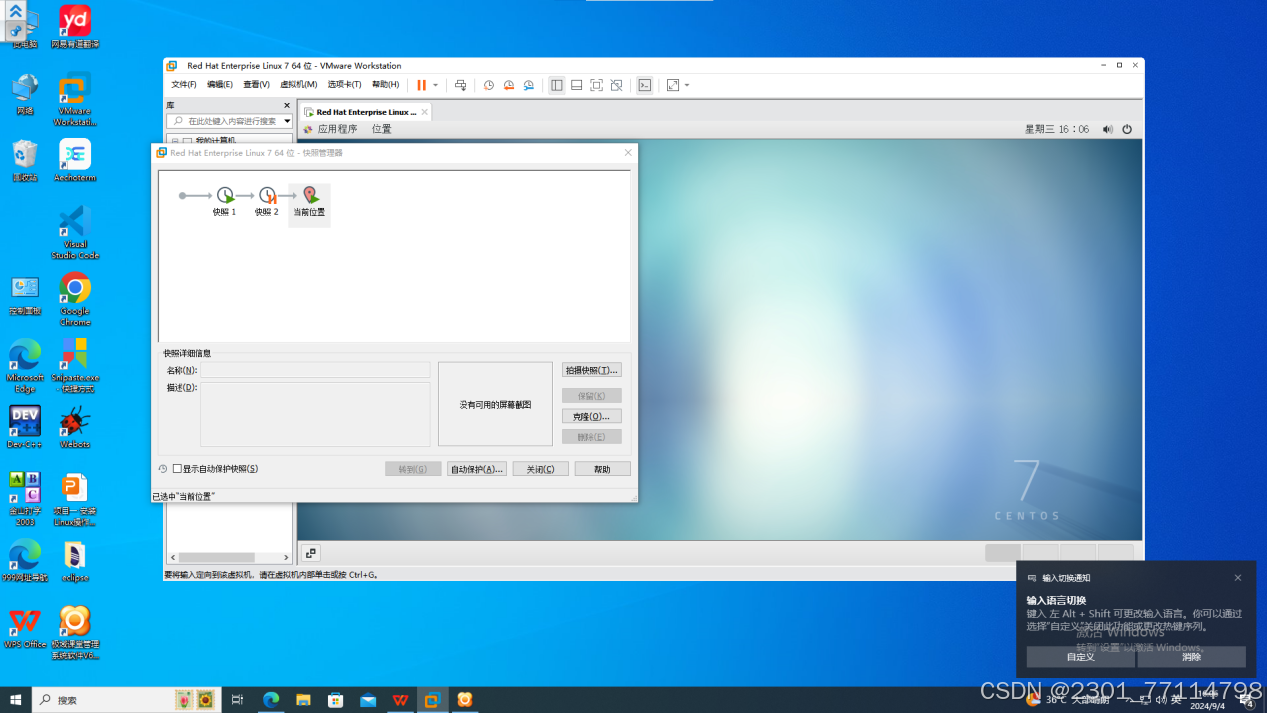Open the 文件(F) menu
1267x713 pixels.
tap(184, 85)
